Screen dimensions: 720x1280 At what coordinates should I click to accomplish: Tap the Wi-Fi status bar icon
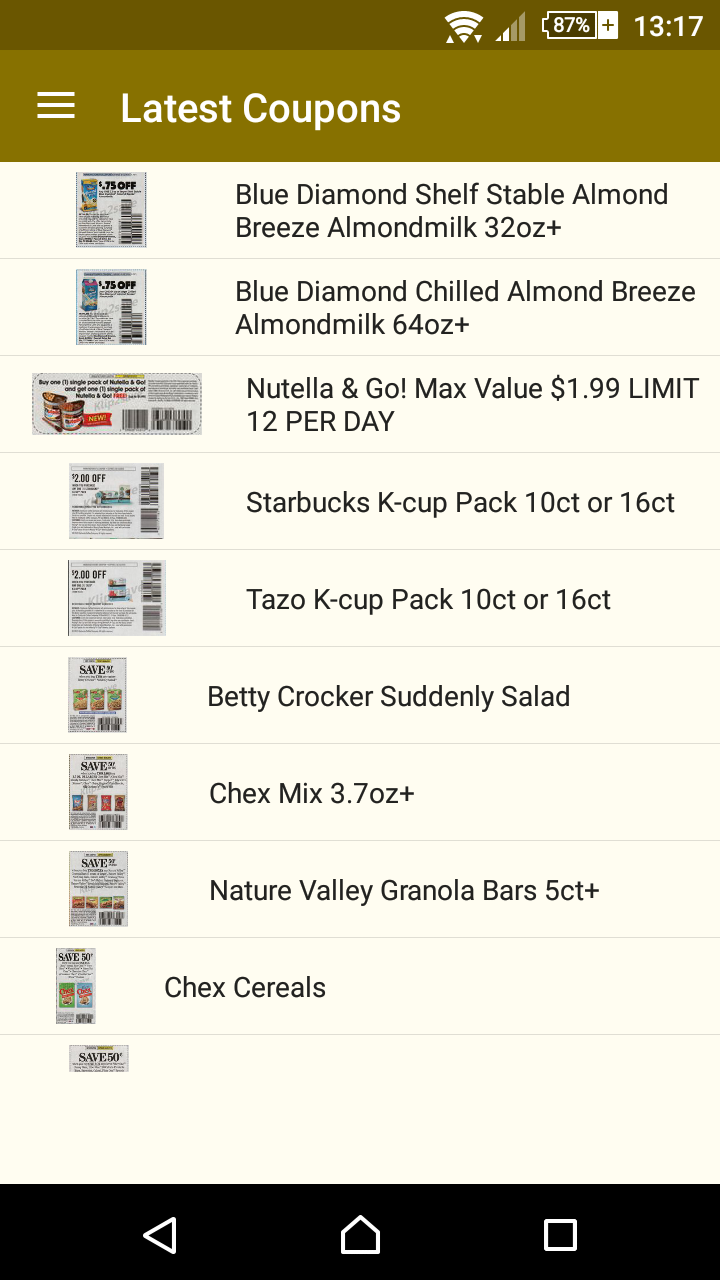[464, 26]
